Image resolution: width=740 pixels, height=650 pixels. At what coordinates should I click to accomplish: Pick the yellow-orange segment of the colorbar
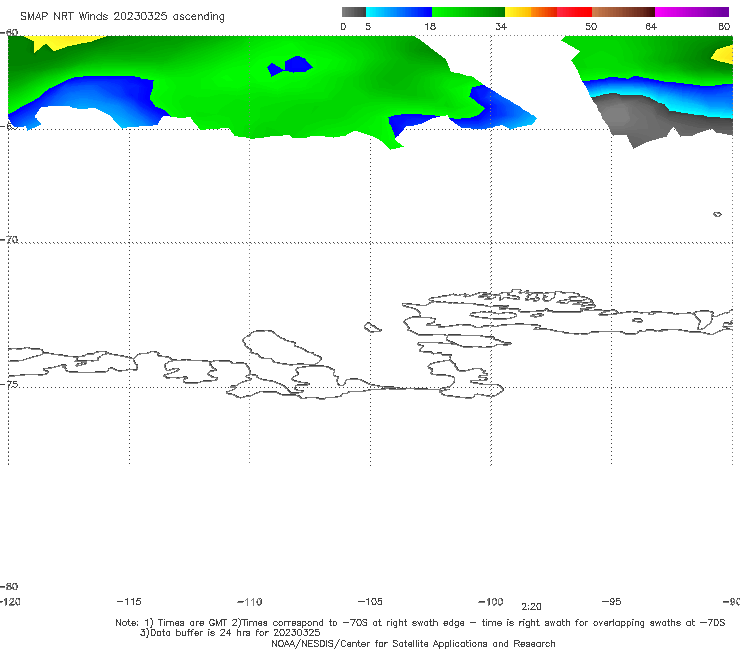point(531,12)
